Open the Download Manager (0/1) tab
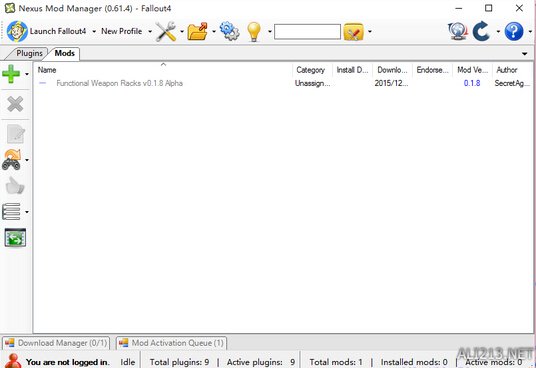Screen dimensions: 536x368 tap(56, 343)
